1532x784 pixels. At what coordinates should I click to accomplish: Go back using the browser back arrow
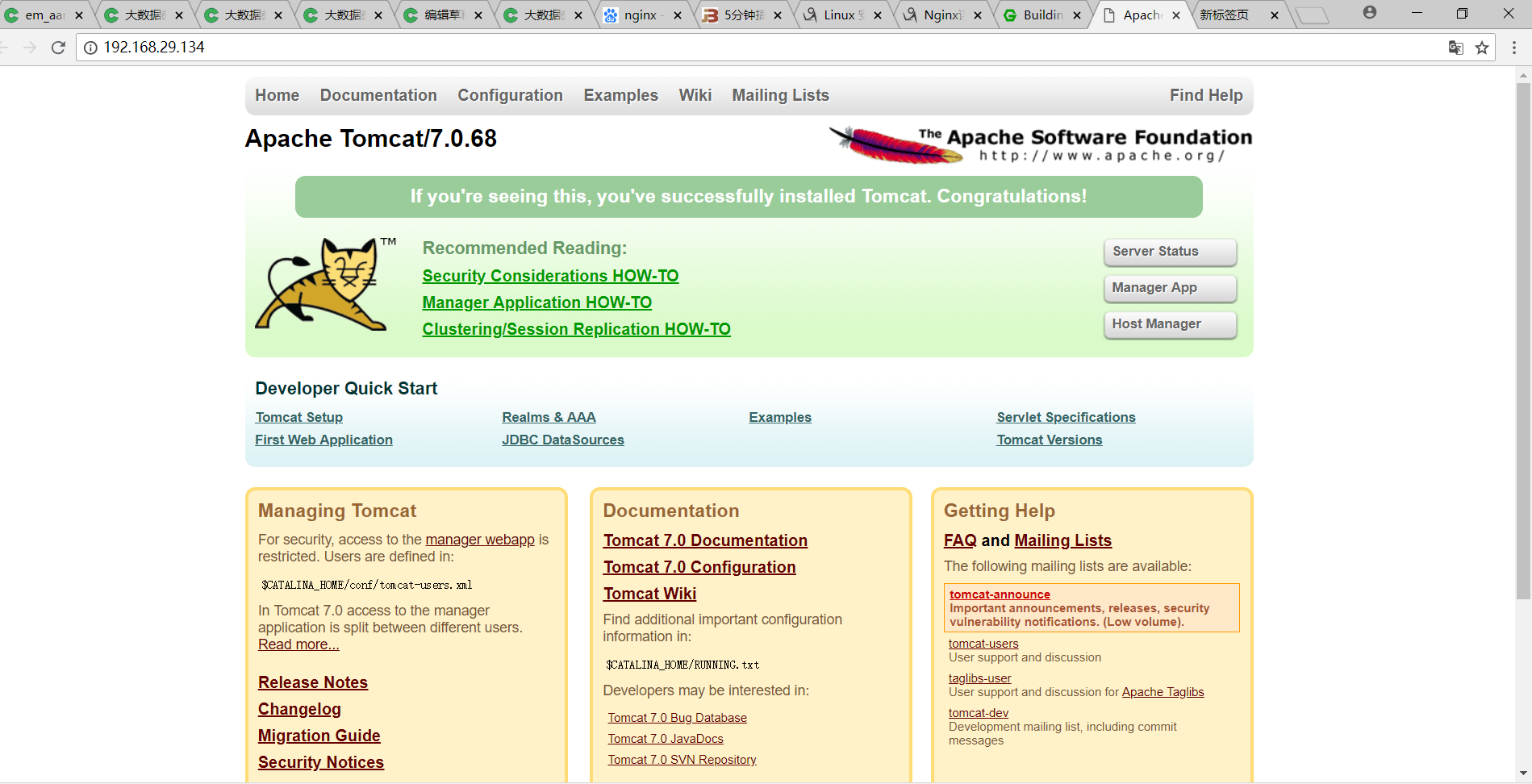pyautogui.click(x=4, y=48)
